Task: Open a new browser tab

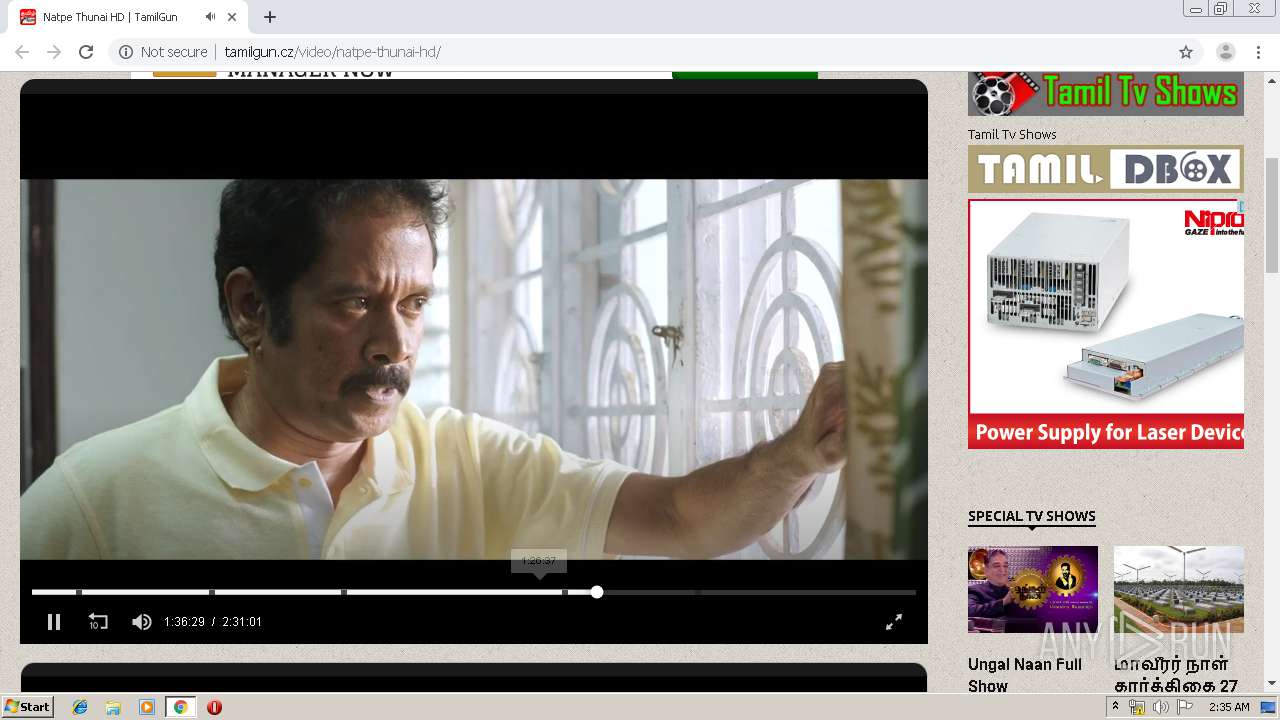Action: point(270,17)
